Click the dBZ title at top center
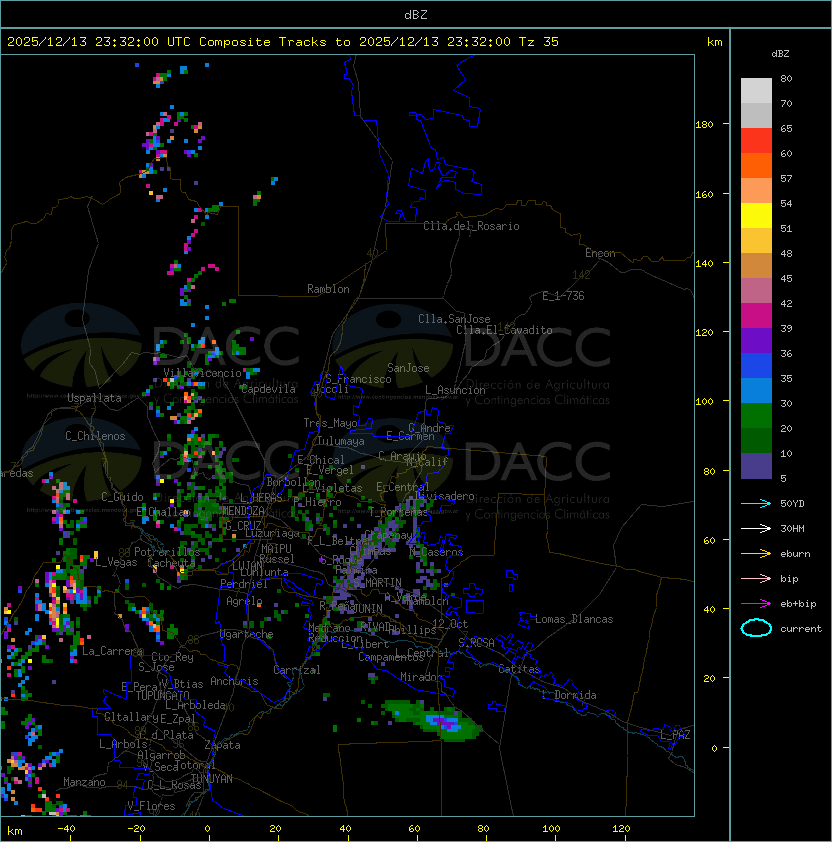The width and height of the screenshot is (832, 842). point(416,15)
